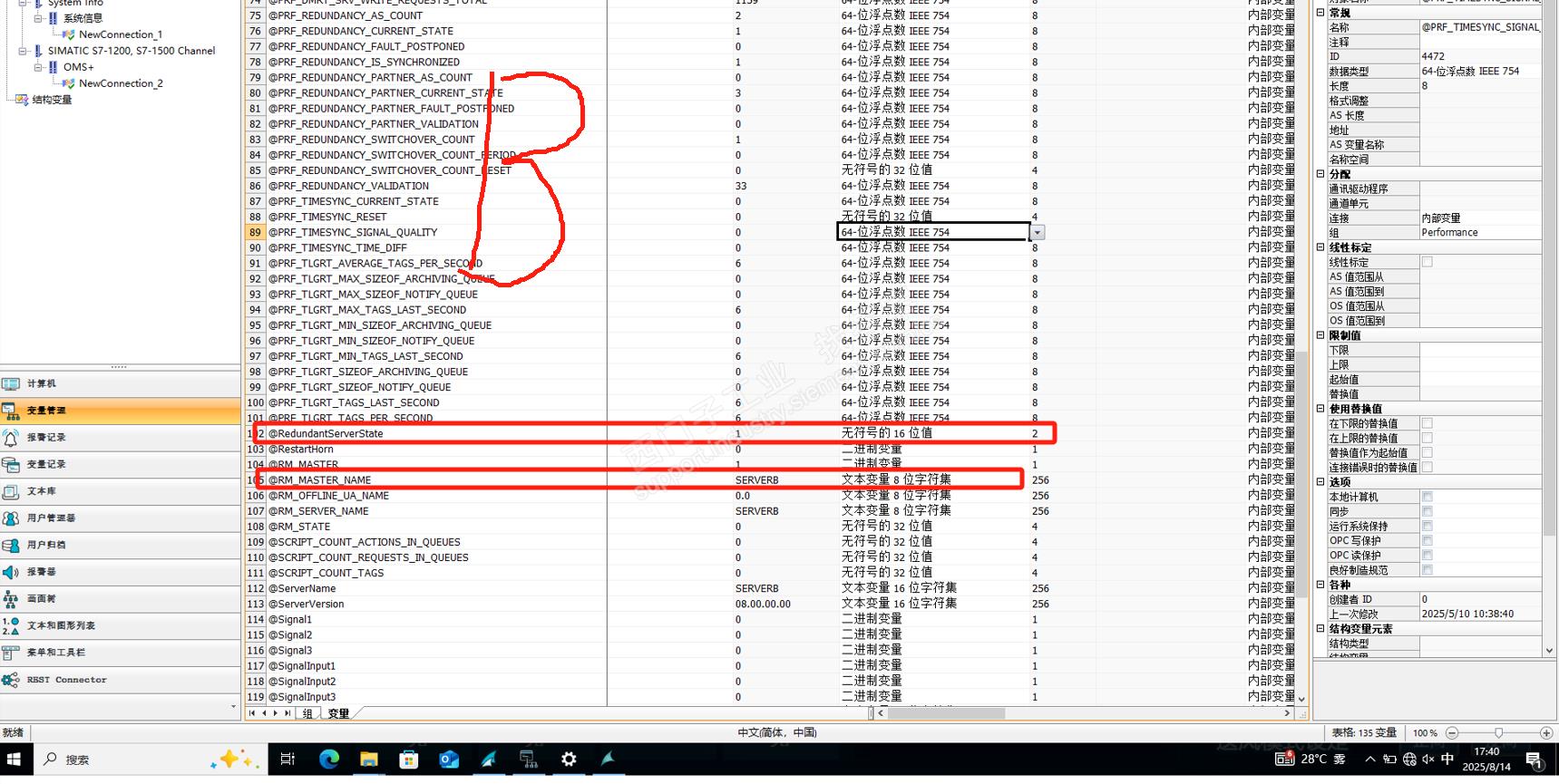Image resolution: width=1559 pixels, height=784 pixels.
Task: Toggle 同步 checkbox in options
Action: [x=1427, y=511]
